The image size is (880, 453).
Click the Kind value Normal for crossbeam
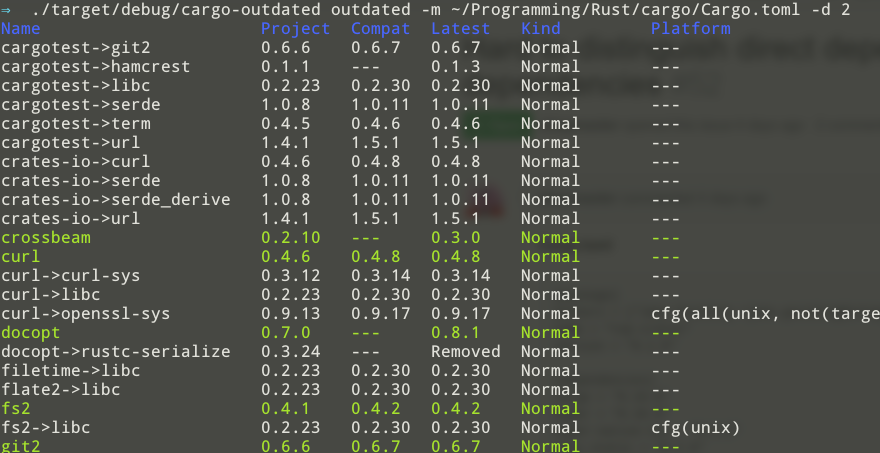pyautogui.click(x=551, y=238)
